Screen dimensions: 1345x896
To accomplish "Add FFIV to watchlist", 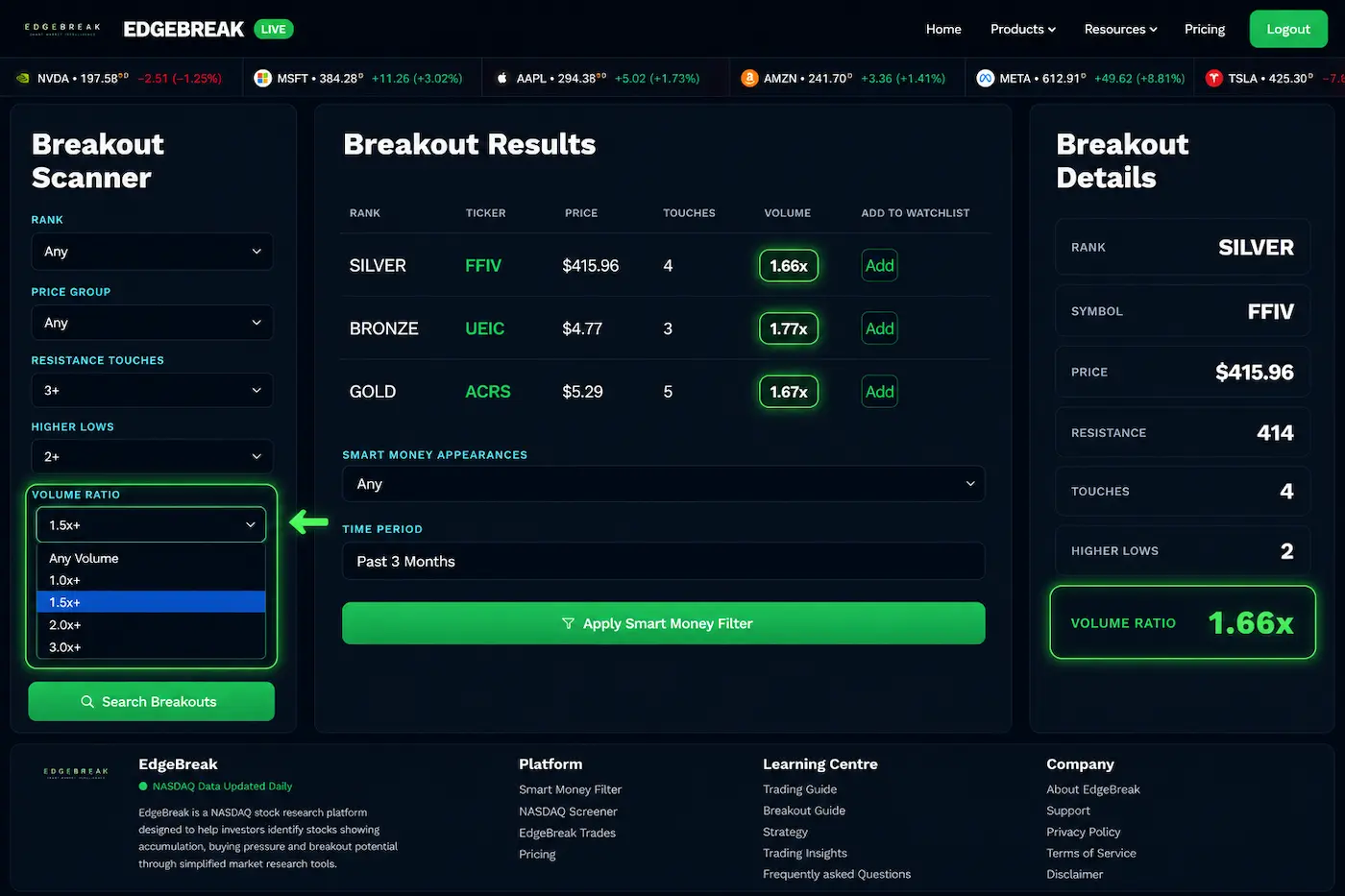I will tap(879, 266).
